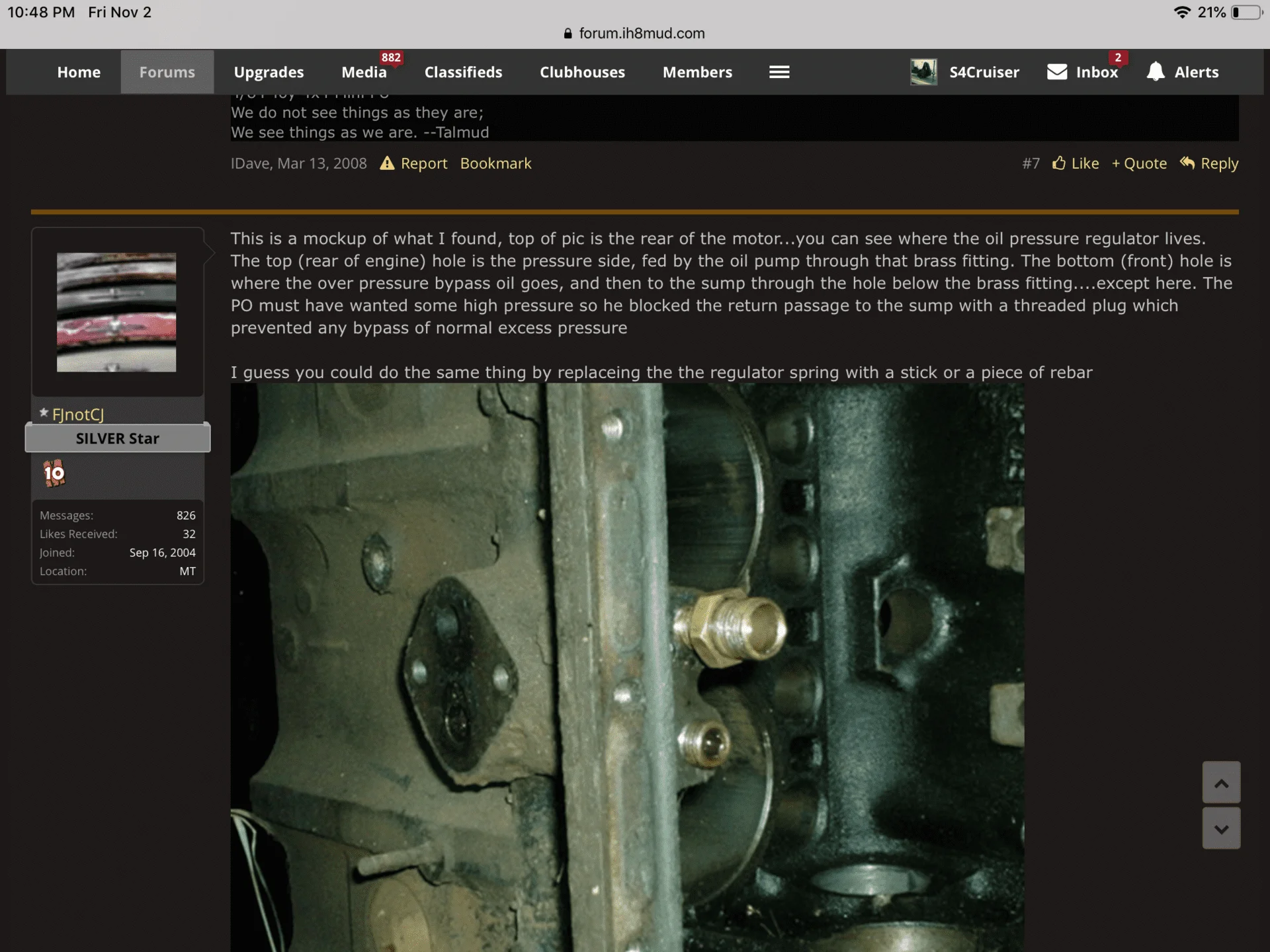Open the engine block photo attachment

[627, 668]
